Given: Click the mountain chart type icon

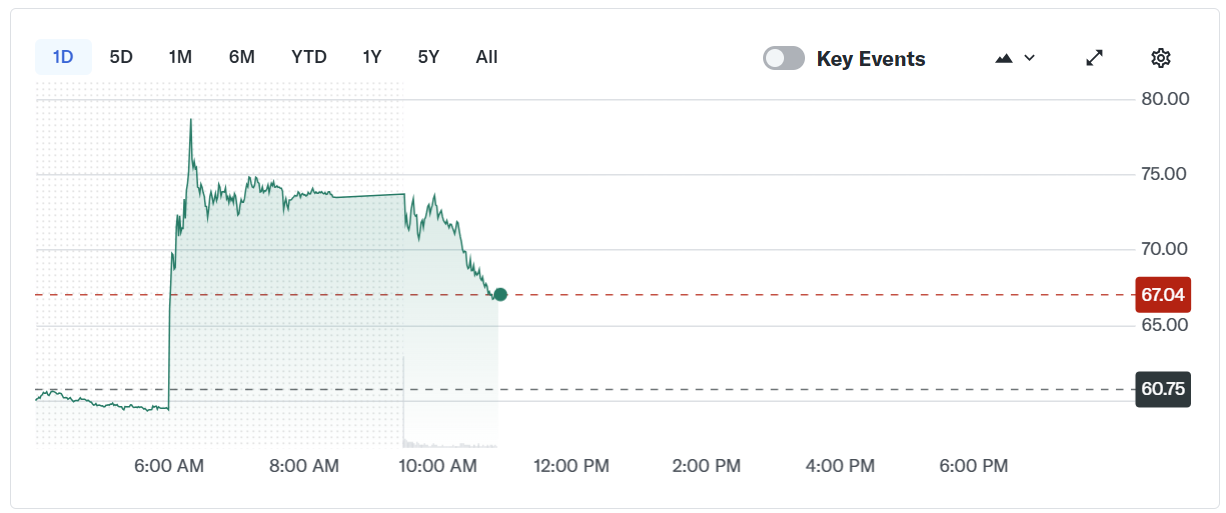Looking at the screenshot, I should (x=1005, y=58).
